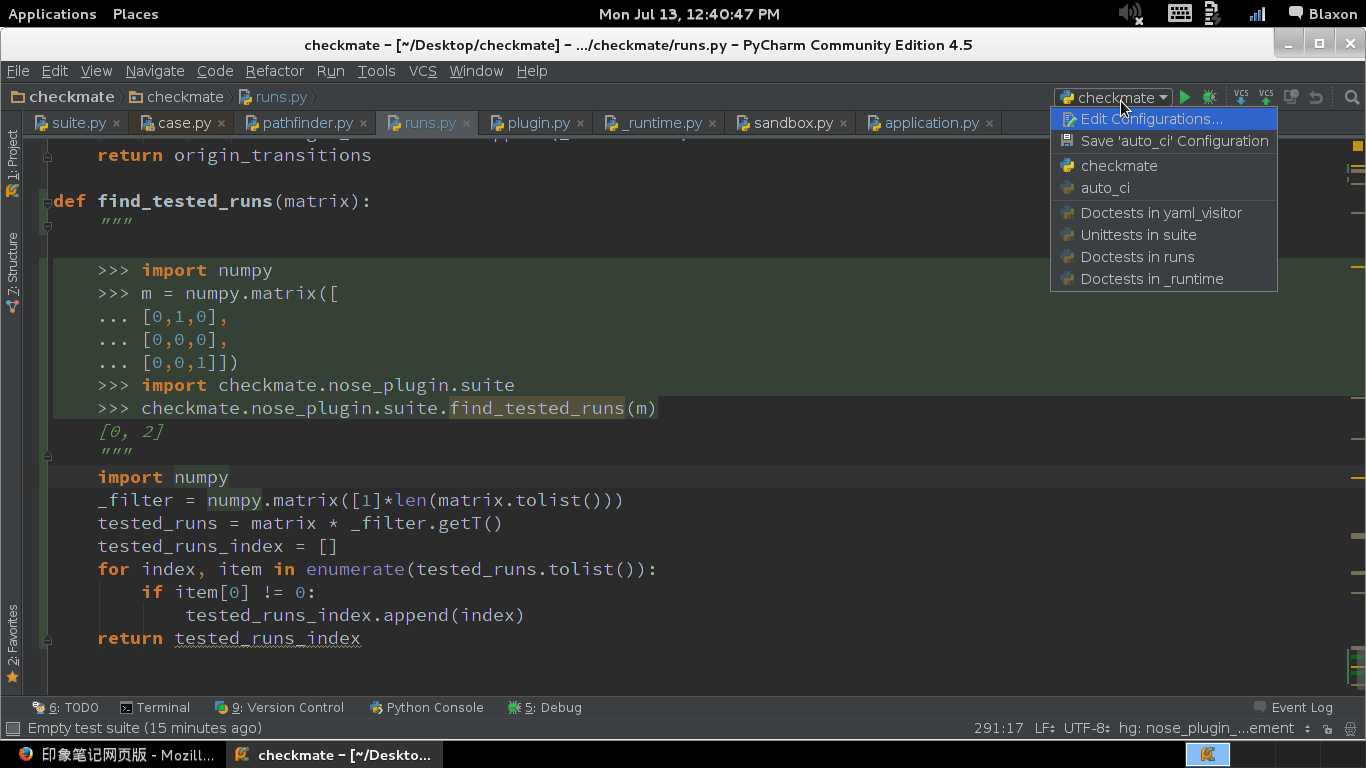Collapse the docstring fold marker
This screenshot has width=1366, height=768.
pos(46,225)
